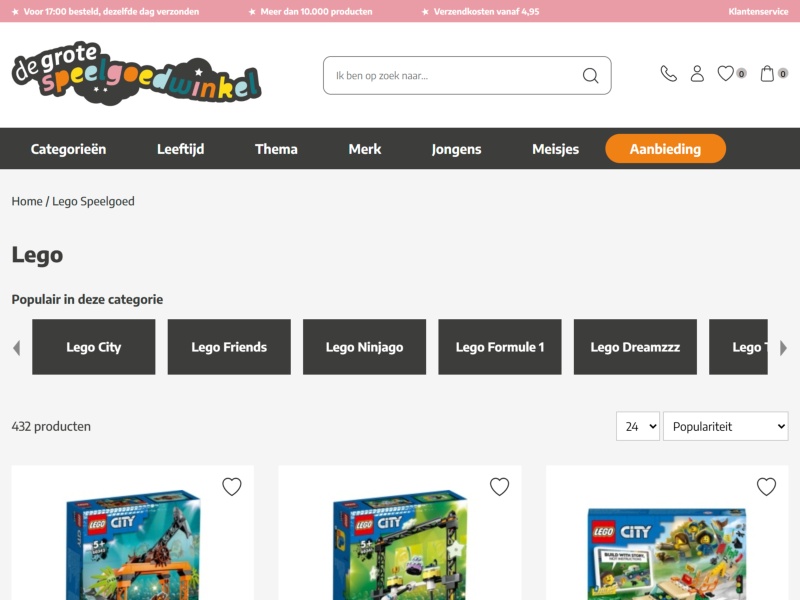Go to Home via the breadcrumb link
The width and height of the screenshot is (800, 600).
pos(26,201)
